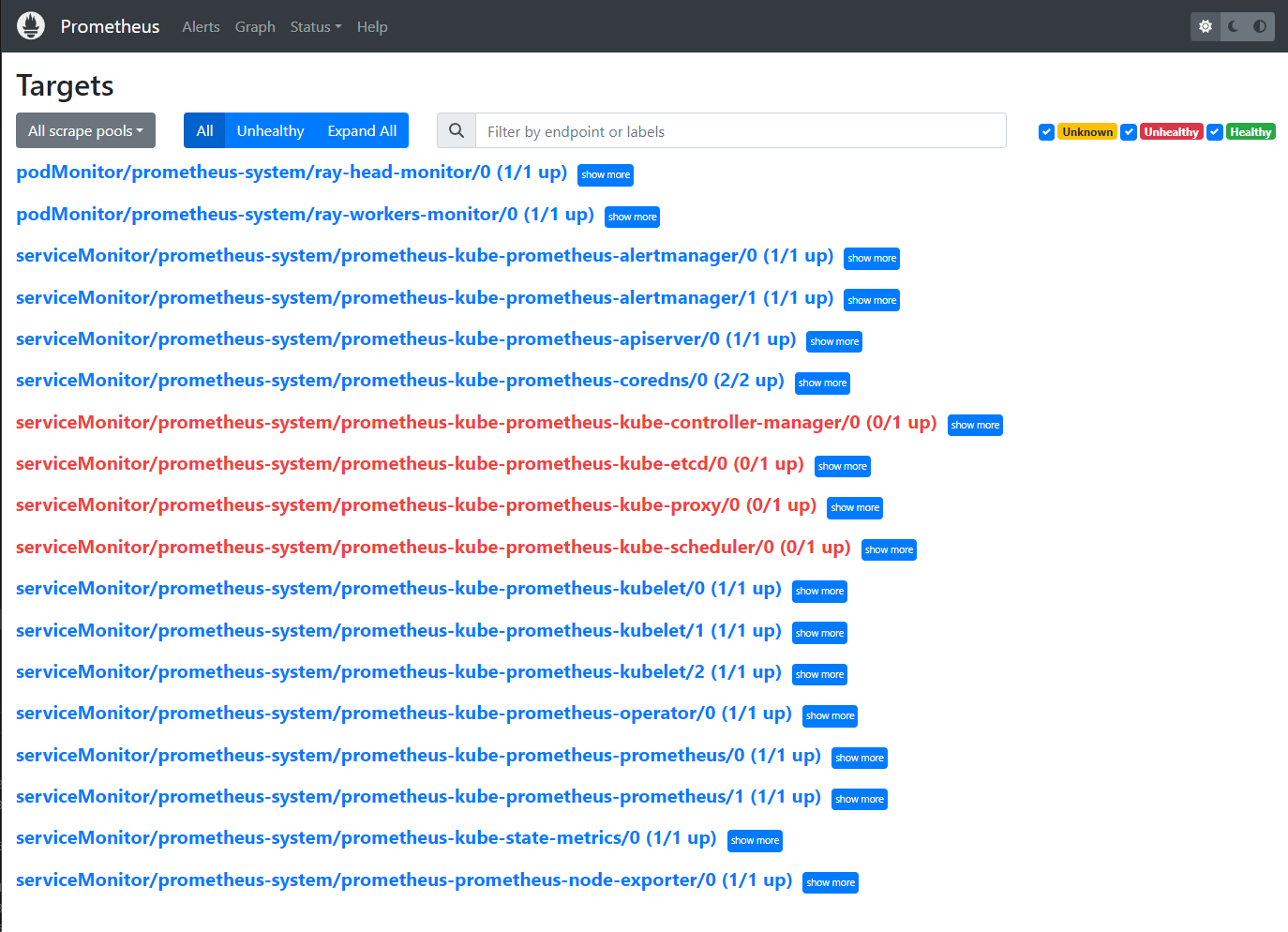Show more for apiserver/0 pool
This screenshot has width=1288, height=932.
[x=834, y=342]
